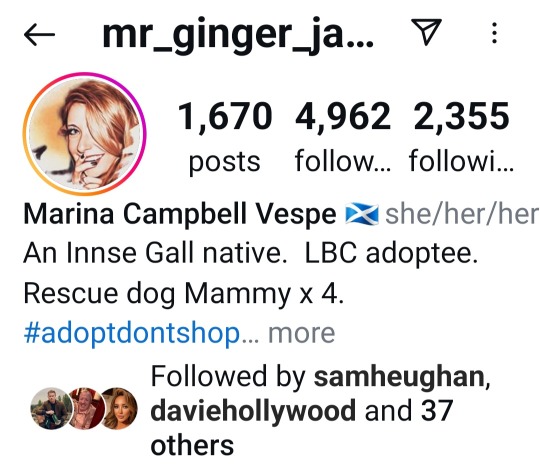
Task: Expand bio with the more link
Action: [301, 334]
